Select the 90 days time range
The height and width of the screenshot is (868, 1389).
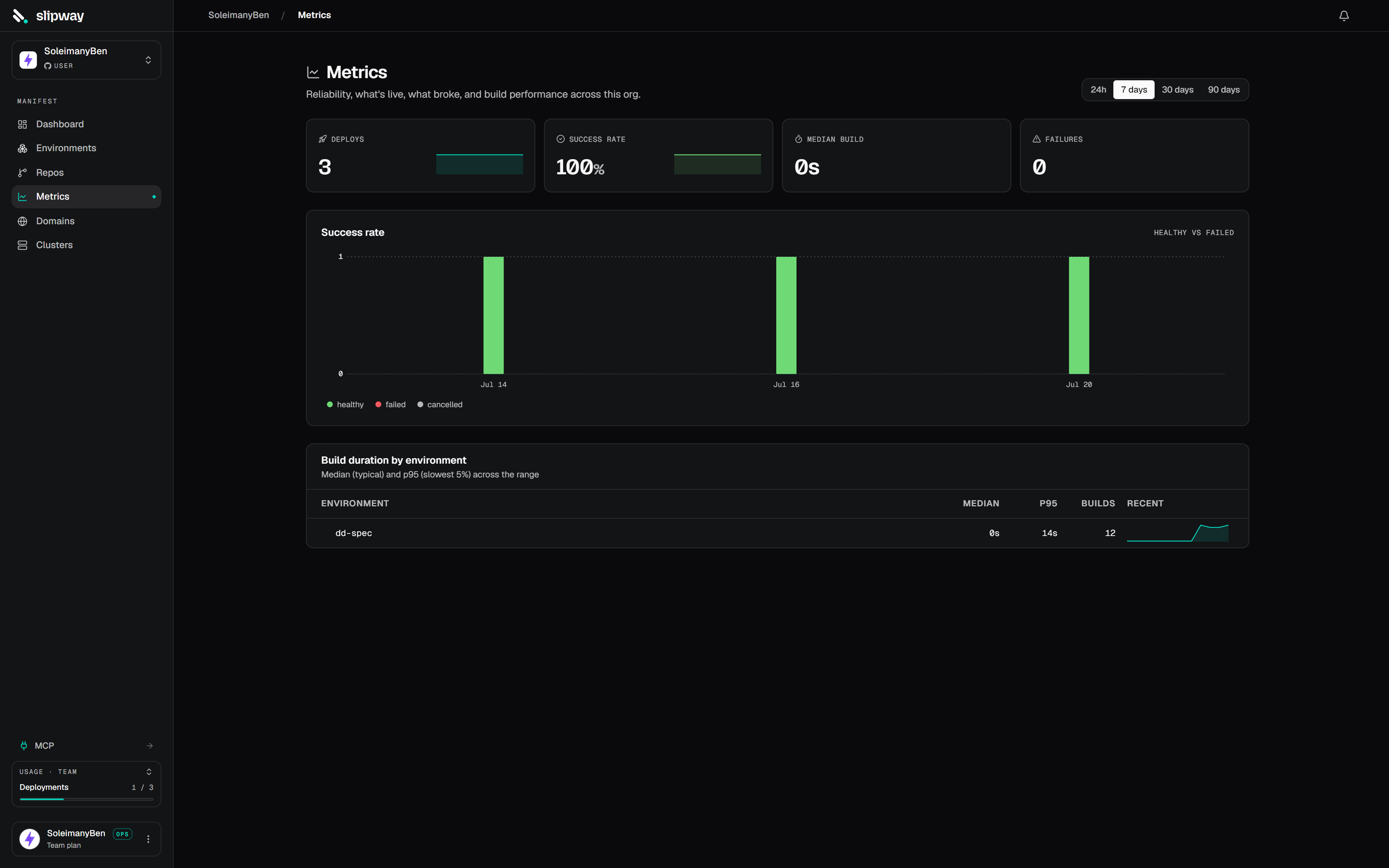coord(1223,90)
